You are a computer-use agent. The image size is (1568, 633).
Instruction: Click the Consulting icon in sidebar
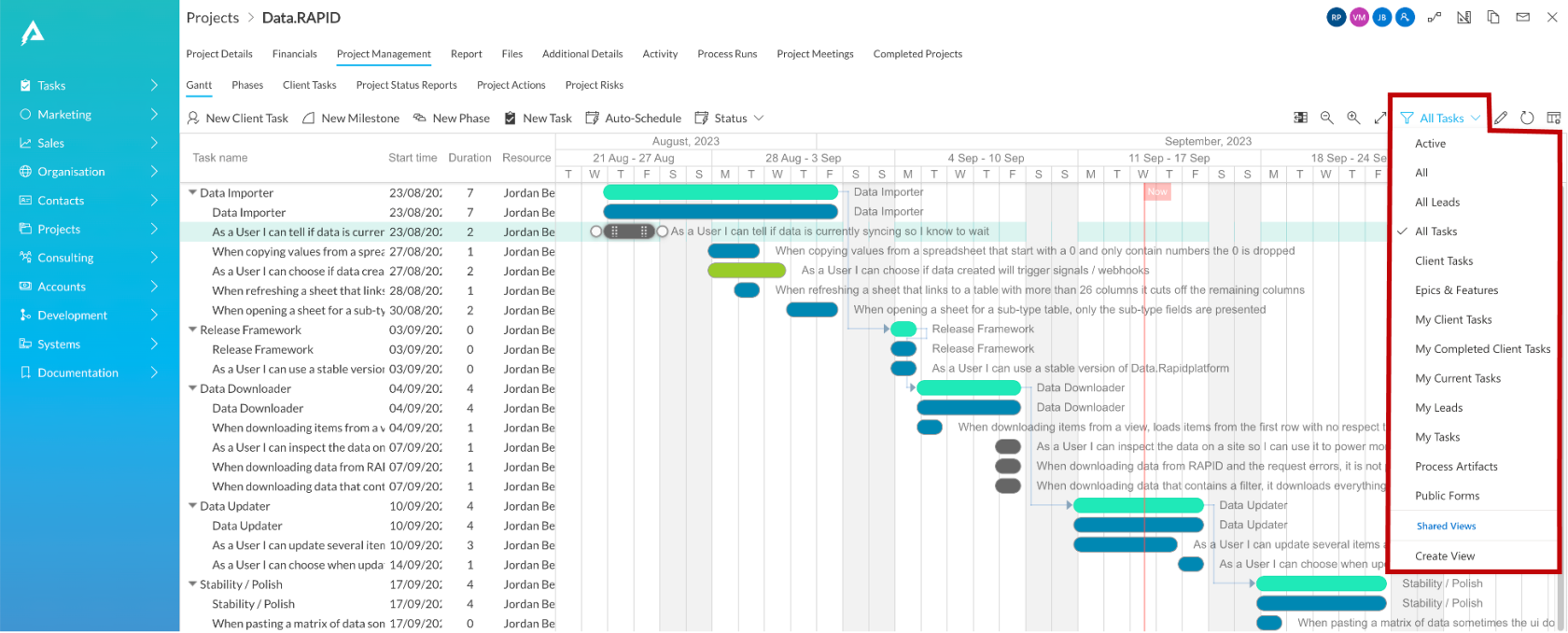pyautogui.click(x=26, y=258)
